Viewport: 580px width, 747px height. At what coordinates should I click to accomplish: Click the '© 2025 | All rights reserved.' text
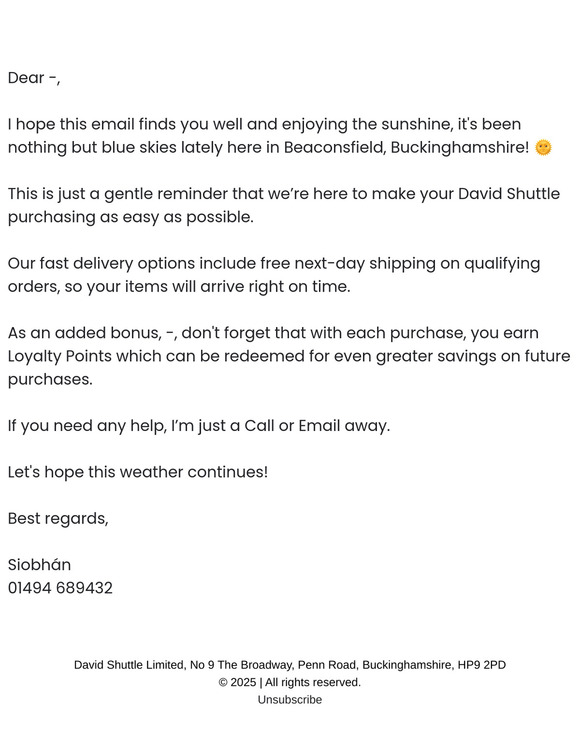point(290,682)
